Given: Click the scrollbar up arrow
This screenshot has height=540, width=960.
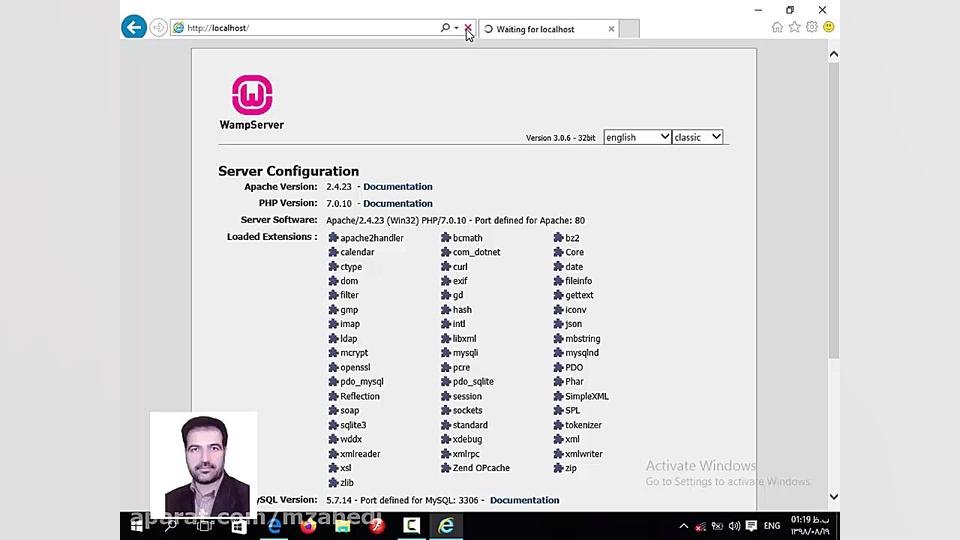Looking at the screenshot, I should [x=833, y=54].
